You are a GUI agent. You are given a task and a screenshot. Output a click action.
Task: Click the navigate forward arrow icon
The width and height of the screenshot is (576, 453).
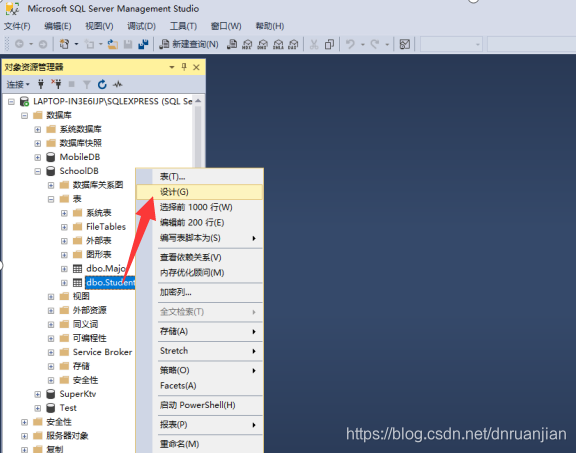click(43, 44)
